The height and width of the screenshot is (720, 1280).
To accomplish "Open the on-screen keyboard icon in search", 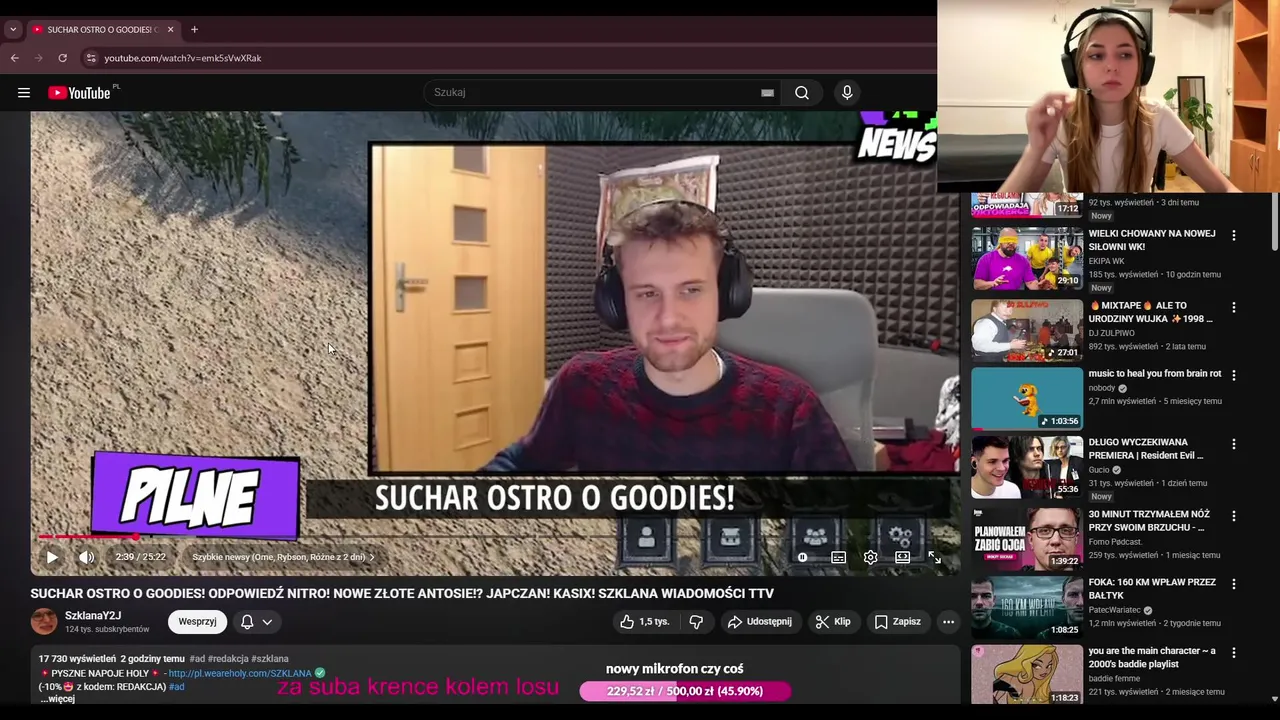I will tap(767, 93).
